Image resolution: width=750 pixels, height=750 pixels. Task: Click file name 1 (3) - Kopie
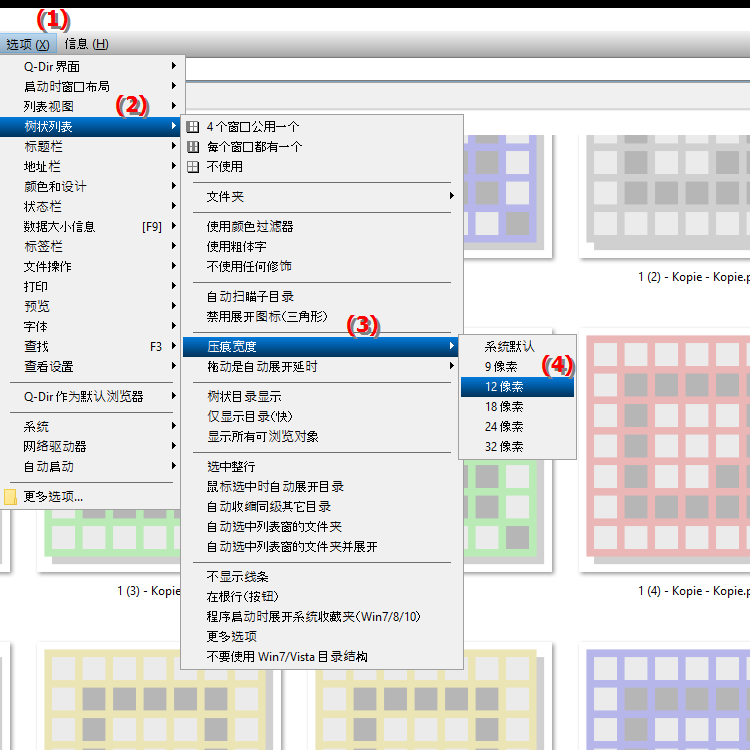(x=149, y=591)
